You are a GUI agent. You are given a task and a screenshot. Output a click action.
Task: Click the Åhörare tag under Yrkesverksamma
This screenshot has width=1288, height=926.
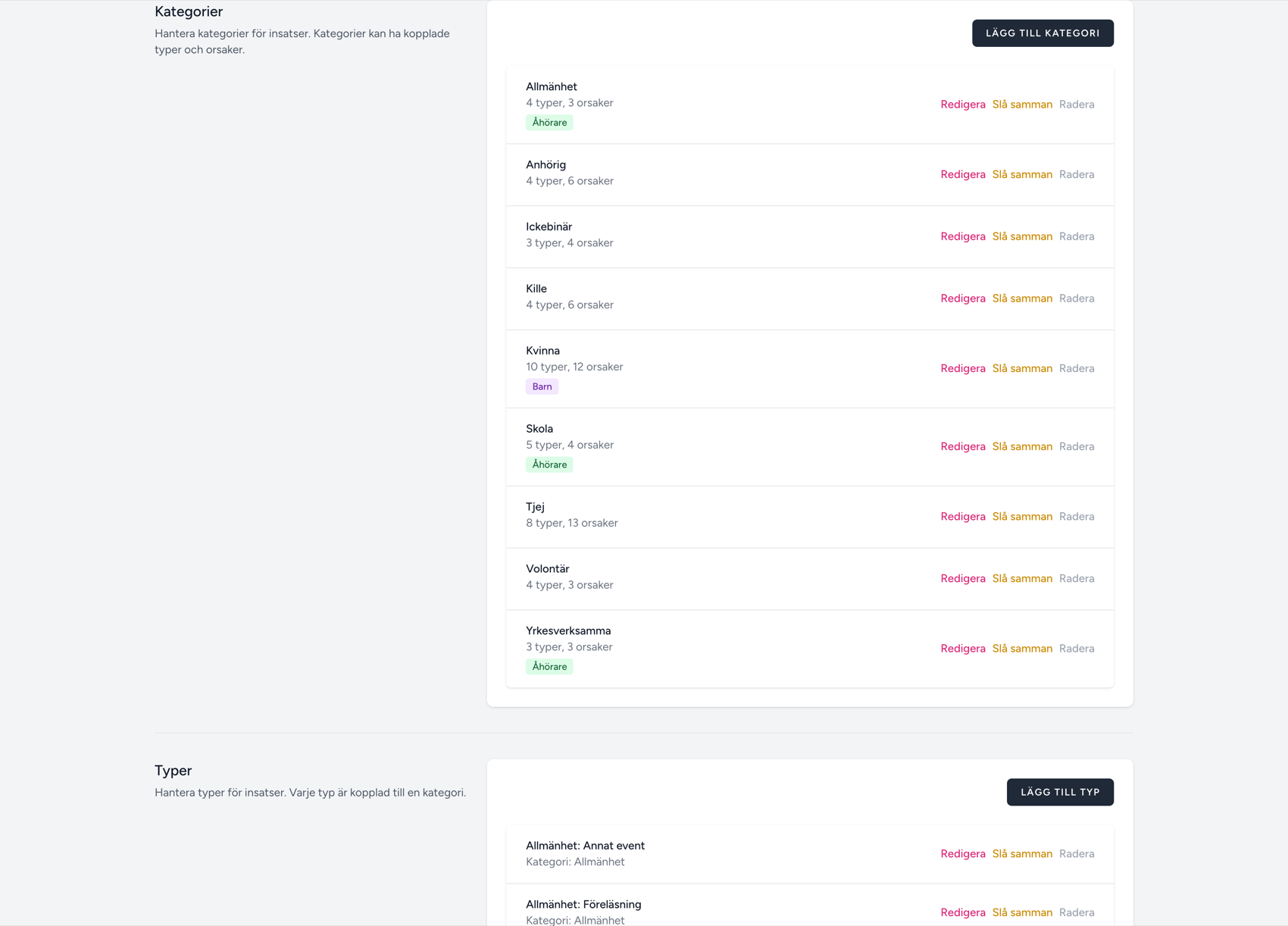549,667
